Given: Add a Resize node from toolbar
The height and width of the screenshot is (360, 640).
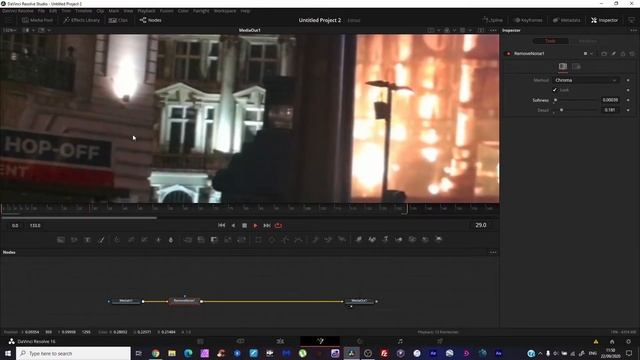Looking at the screenshot, I should tap(228, 240).
